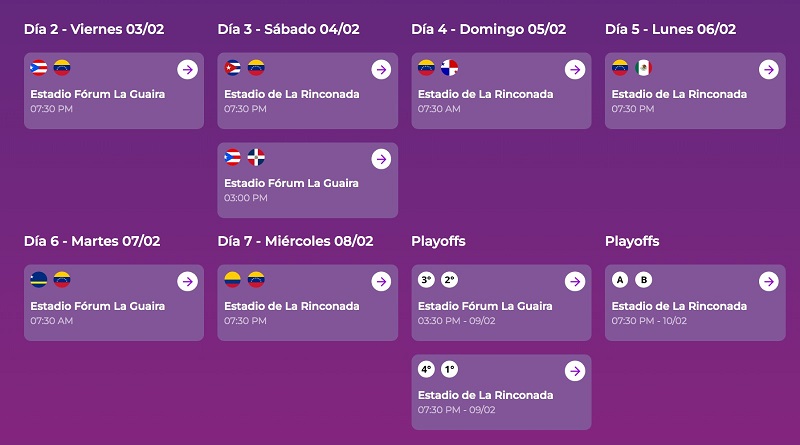The height and width of the screenshot is (445, 800).
Task: Click the 'A' finalist badge
Action: [620, 279]
